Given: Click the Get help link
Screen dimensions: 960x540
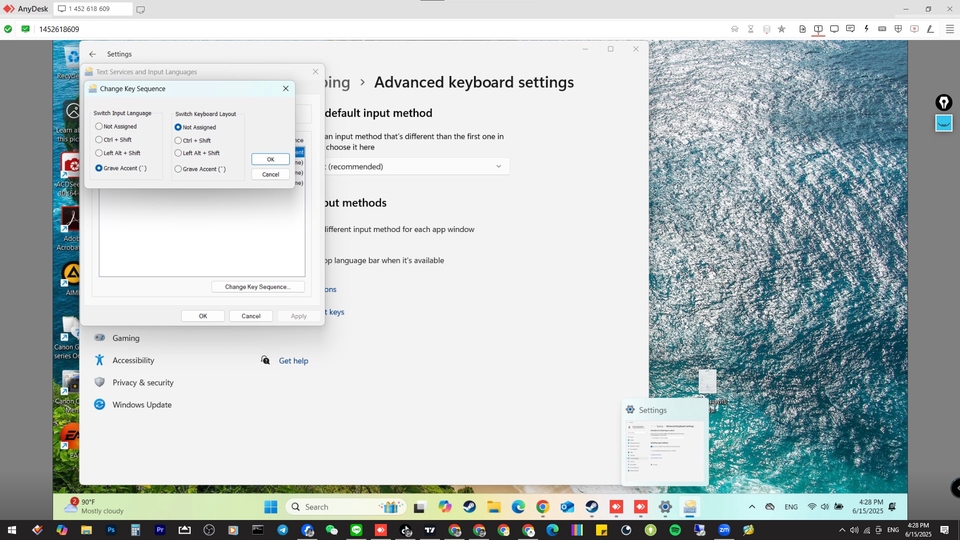Looking at the screenshot, I should (x=293, y=361).
